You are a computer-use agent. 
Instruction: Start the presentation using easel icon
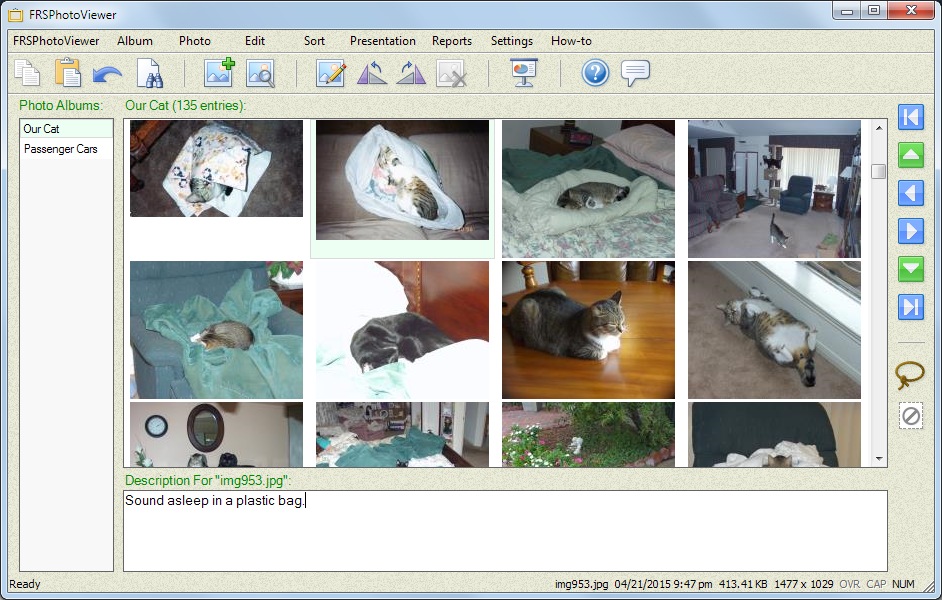[x=524, y=73]
